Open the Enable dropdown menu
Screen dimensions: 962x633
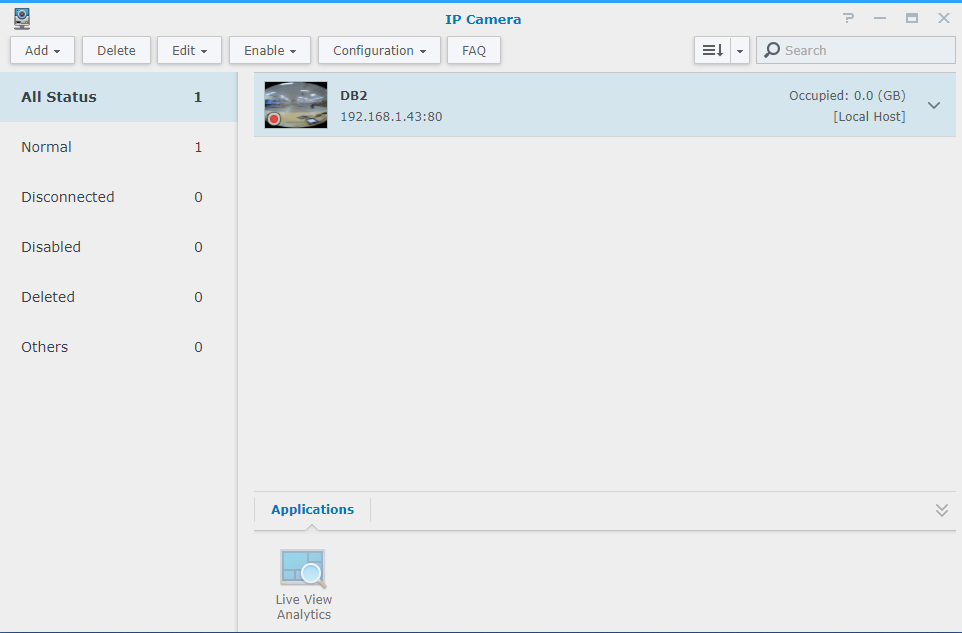(270, 50)
